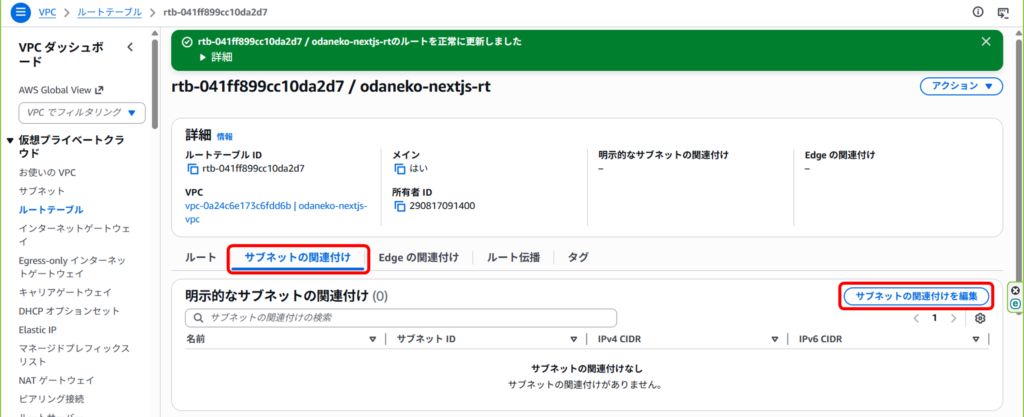Click the copy icon beside メイン value
The height and width of the screenshot is (417, 1024).
[x=400, y=169]
